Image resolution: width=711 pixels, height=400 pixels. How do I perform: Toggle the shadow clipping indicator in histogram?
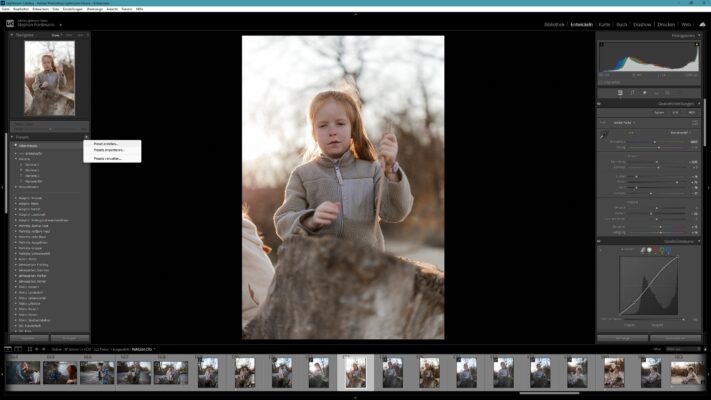602,44
